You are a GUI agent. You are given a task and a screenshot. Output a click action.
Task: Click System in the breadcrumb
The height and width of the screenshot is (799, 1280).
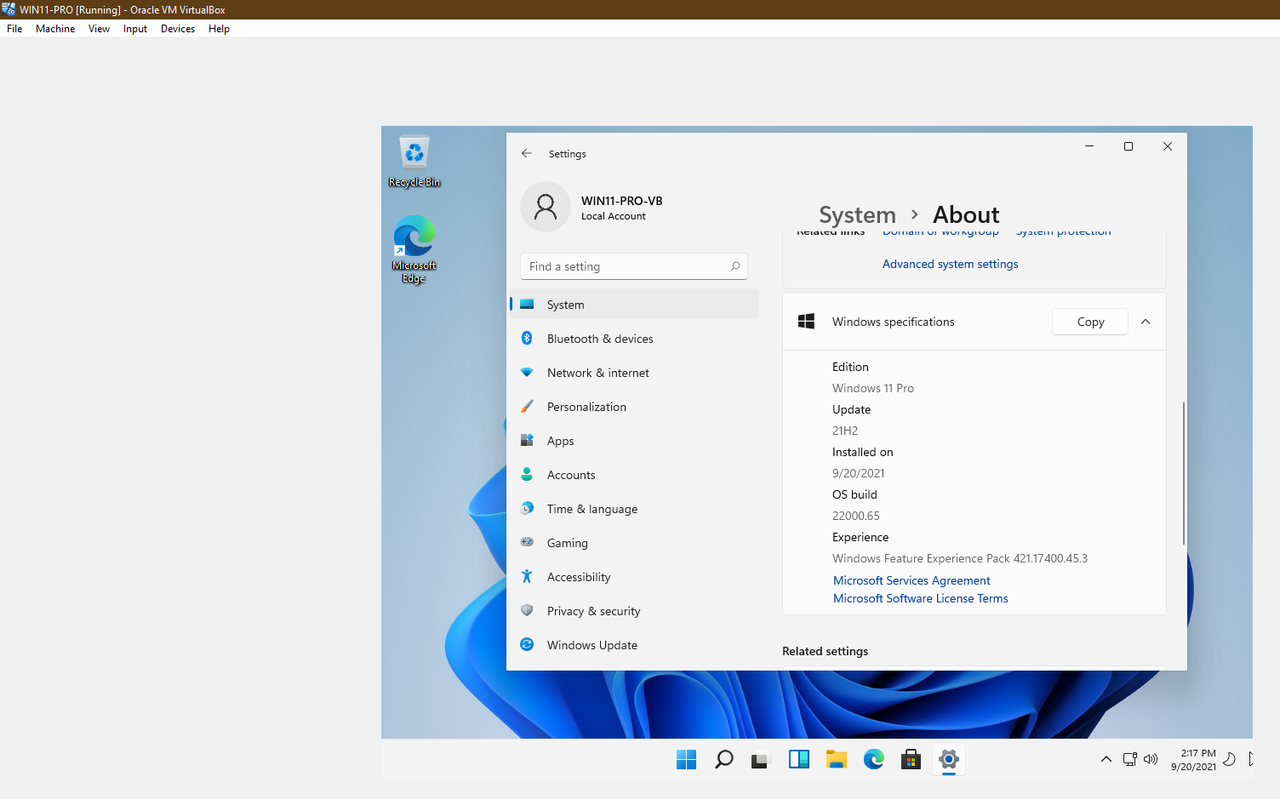(857, 215)
